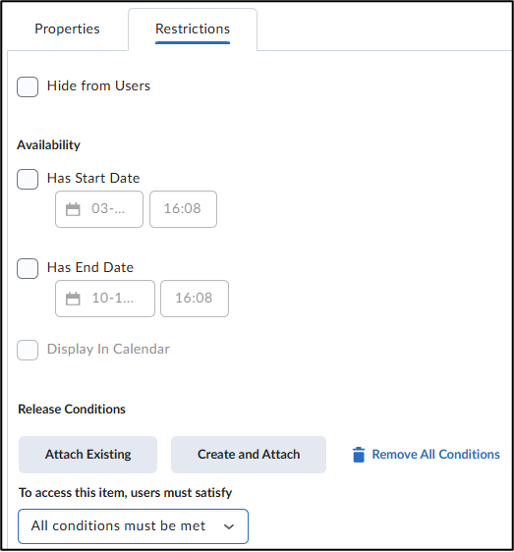Image resolution: width=514 pixels, height=552 pixels.
Task: Click the start date field showing 03-
Action: (x=99, y=209)
